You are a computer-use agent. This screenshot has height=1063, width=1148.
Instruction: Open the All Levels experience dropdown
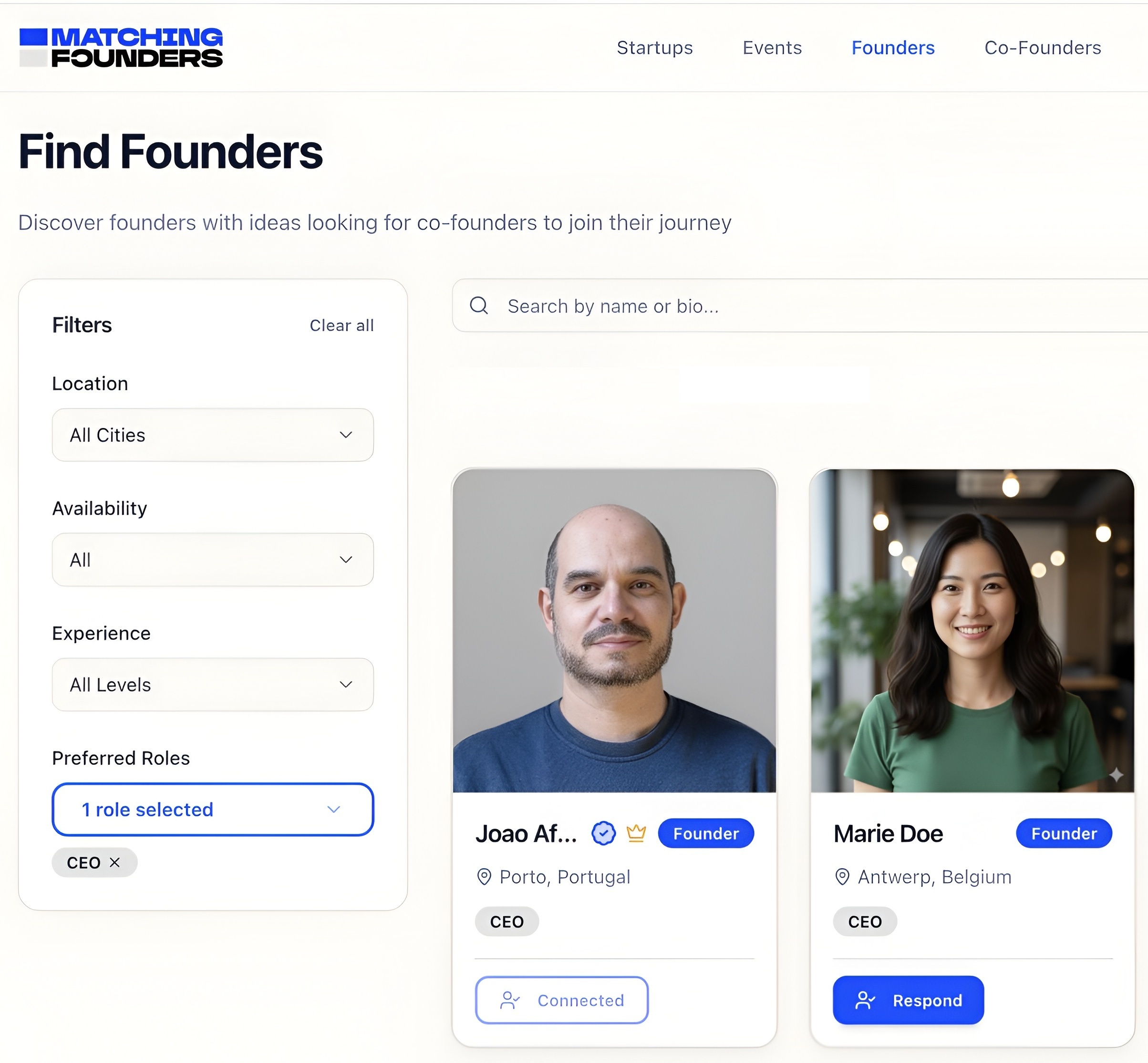213,685
